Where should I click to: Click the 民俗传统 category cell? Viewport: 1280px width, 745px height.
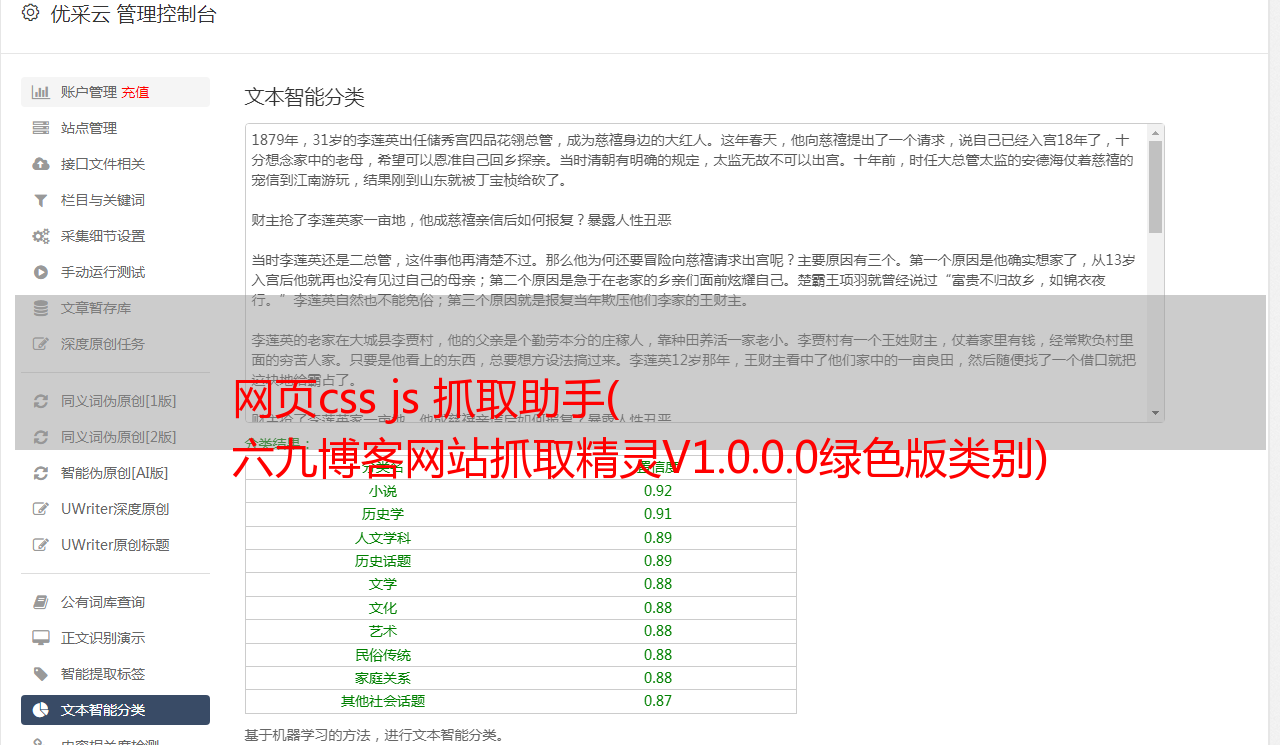pyautogui.click(x=383, y=655)
